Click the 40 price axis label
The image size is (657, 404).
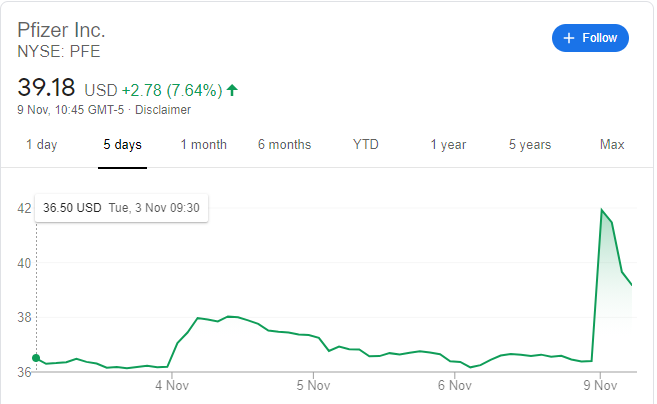tap(24, 263)
